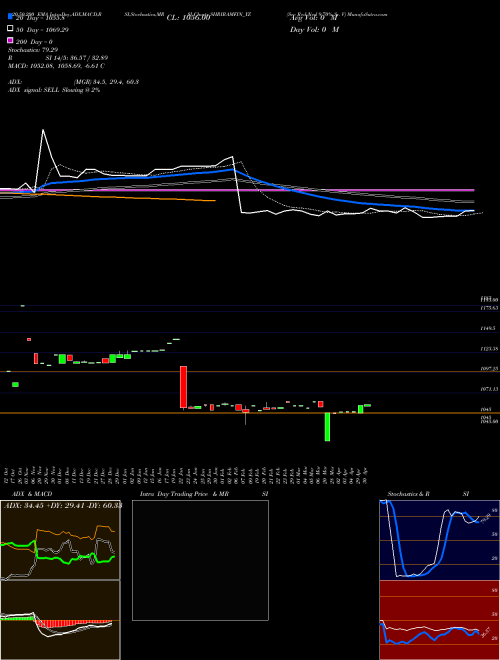The image size is (500, 660).
Task: Click the white price-line spike peak
Action: point(43,130)
